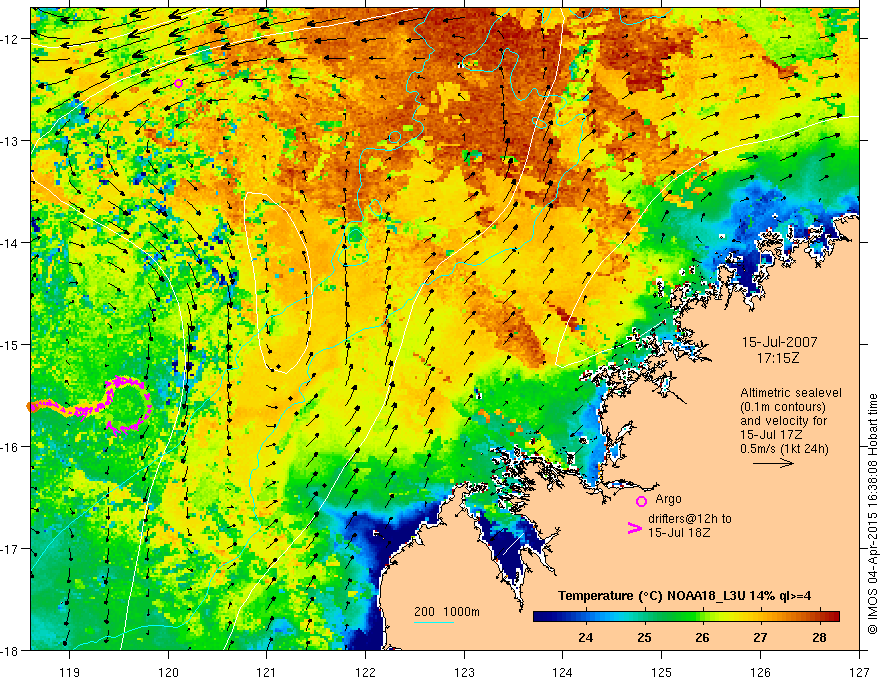This screenshot has height=680, width=880.
Task: Click the latitude label -14
Action: coord(10,243)
